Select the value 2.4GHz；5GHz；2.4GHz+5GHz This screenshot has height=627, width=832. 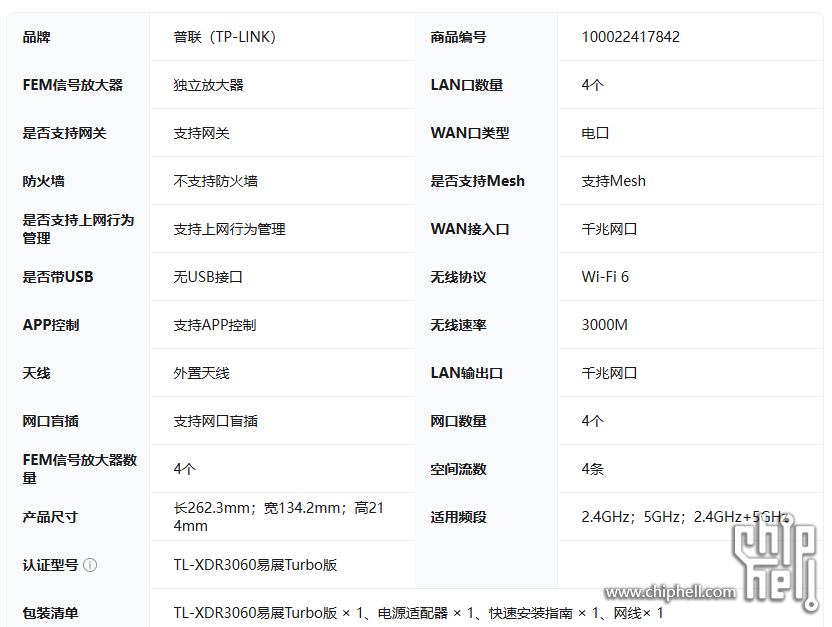(685, 517)
